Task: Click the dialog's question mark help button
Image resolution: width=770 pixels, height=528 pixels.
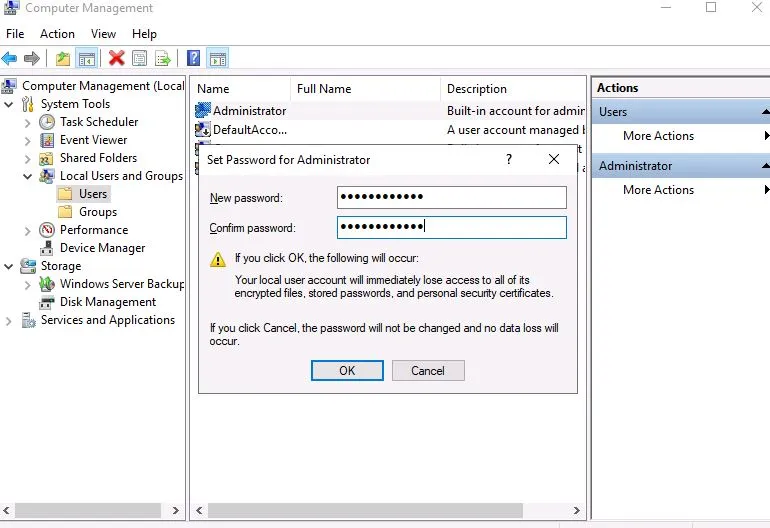Action: (509, 159)
